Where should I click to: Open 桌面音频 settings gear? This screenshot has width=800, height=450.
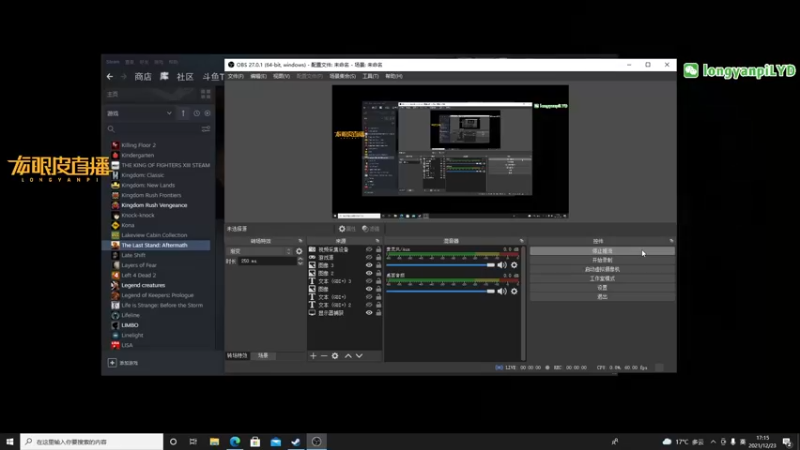[514, 291]
